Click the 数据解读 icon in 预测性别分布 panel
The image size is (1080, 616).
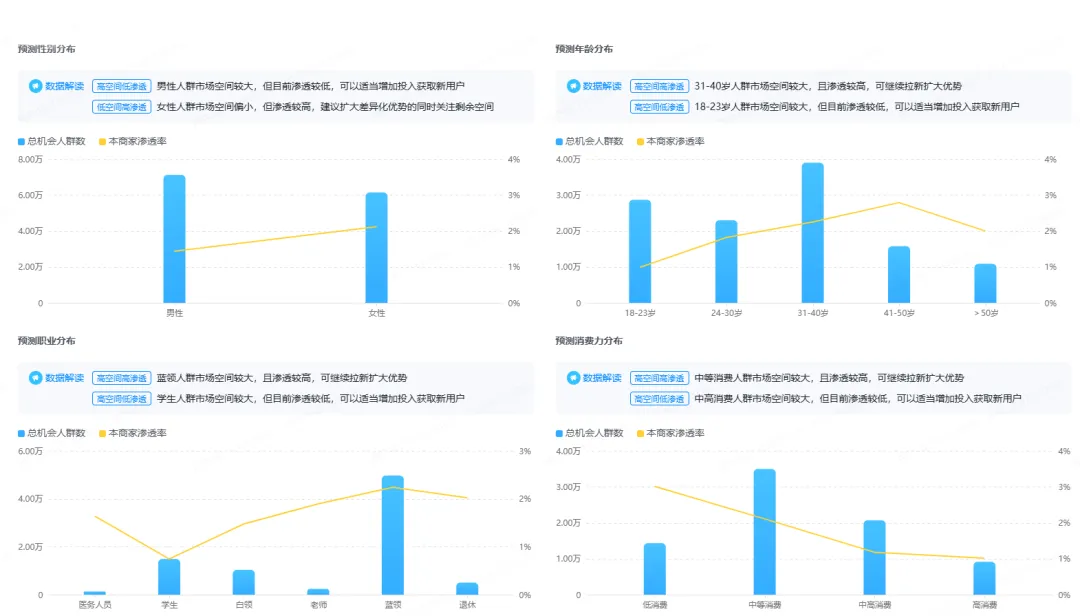coord(35,86)
